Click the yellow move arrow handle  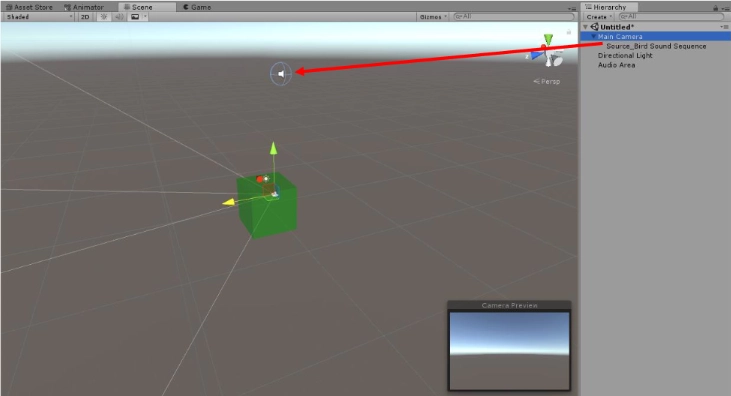(x=228, y=202)
